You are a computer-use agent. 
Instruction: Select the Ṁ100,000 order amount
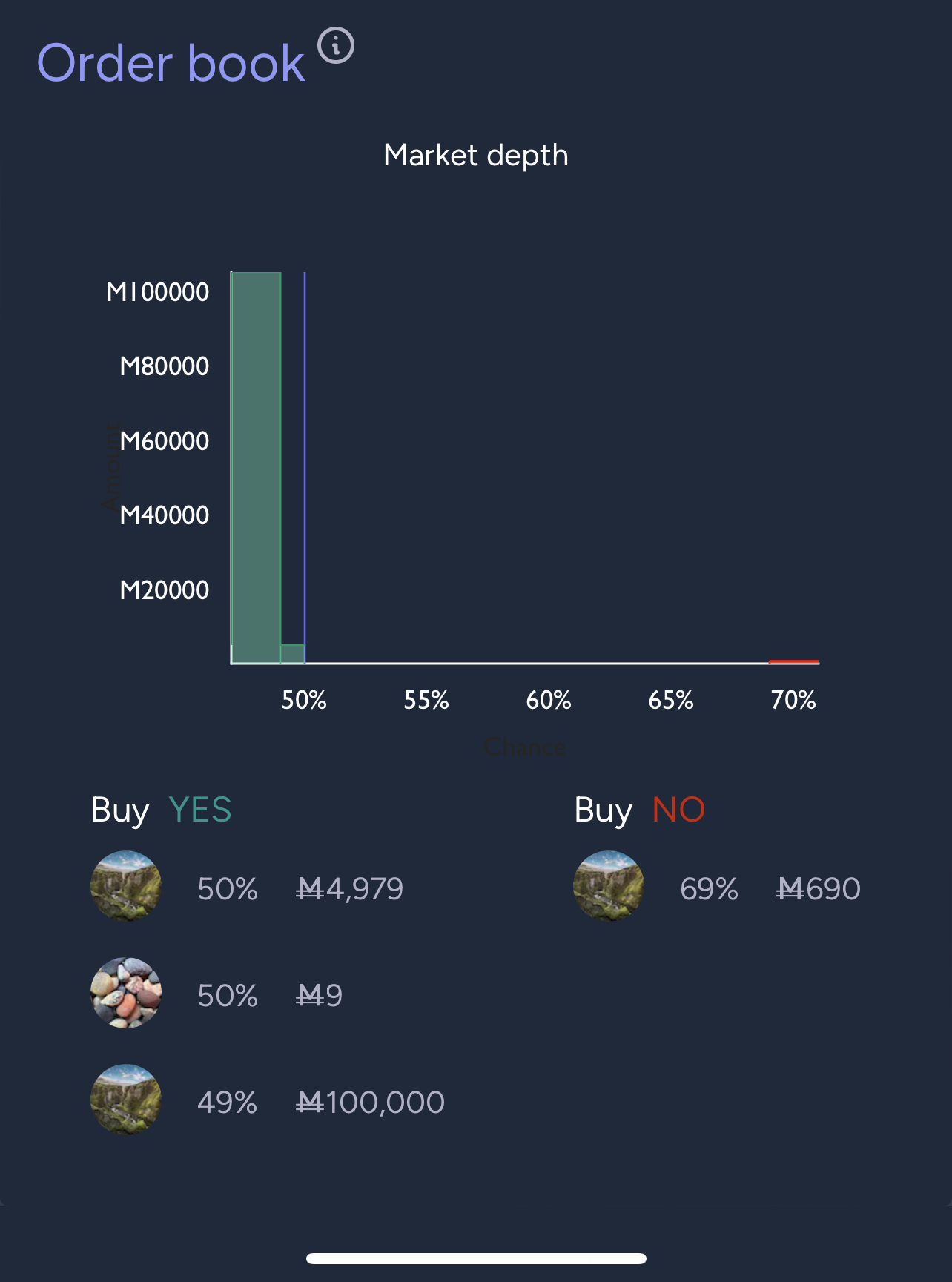pyautogui.click(x=370, y=1102)
